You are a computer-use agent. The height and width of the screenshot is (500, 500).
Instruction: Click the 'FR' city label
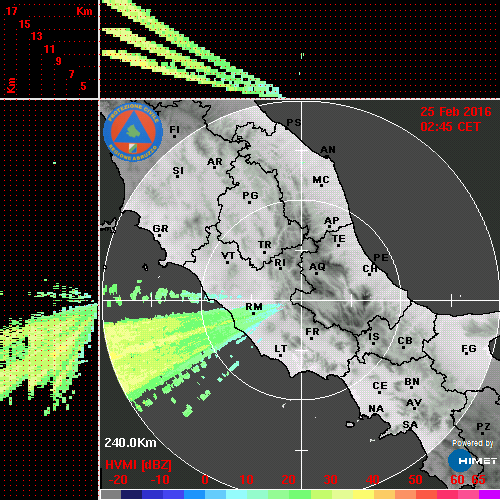[x=312, y=332]
